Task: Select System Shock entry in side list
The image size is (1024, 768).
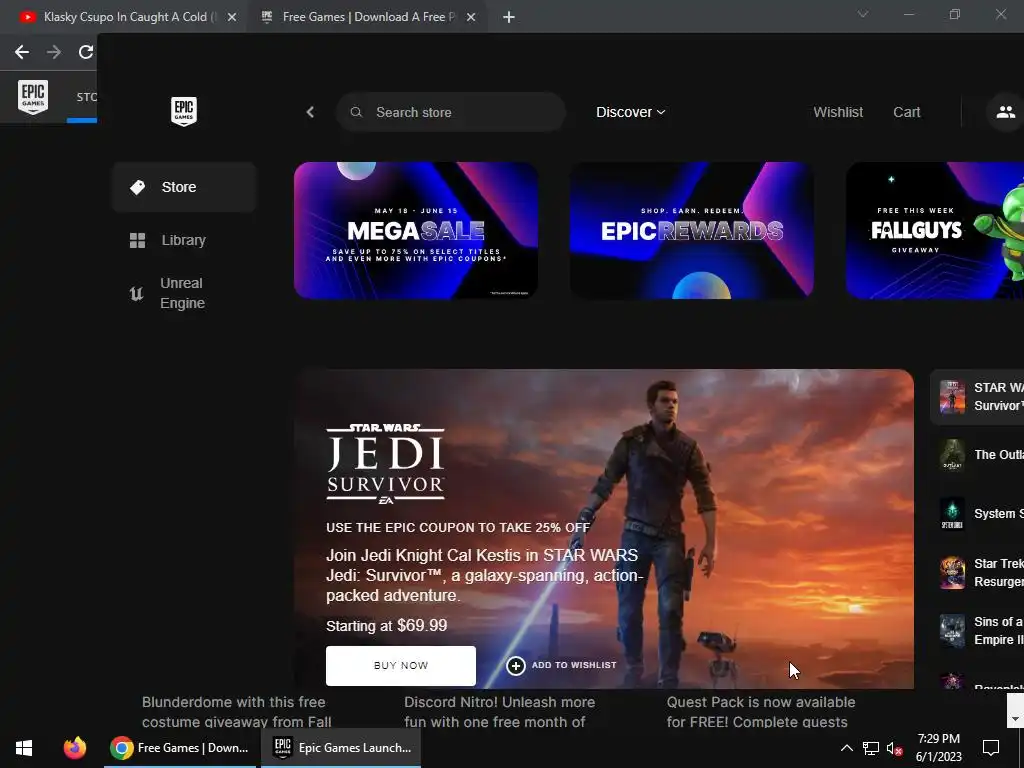Action: [977, 514]
